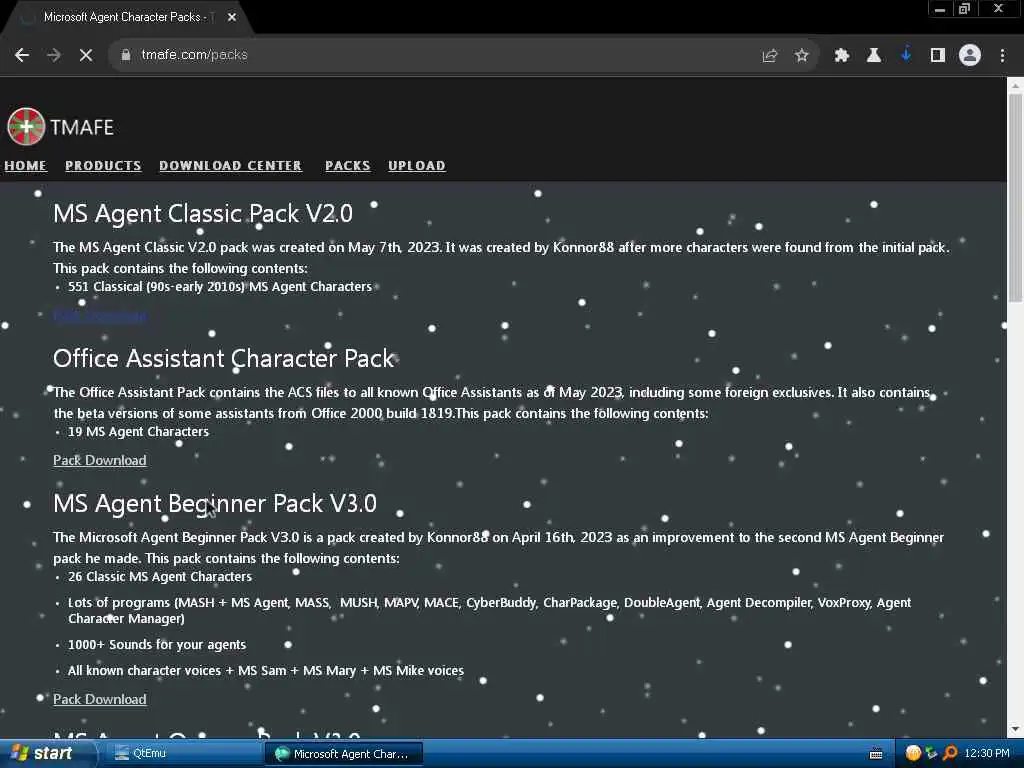Click the orange shield tray icon
Screen dimensions: 1024x768
tap(913, 754)
